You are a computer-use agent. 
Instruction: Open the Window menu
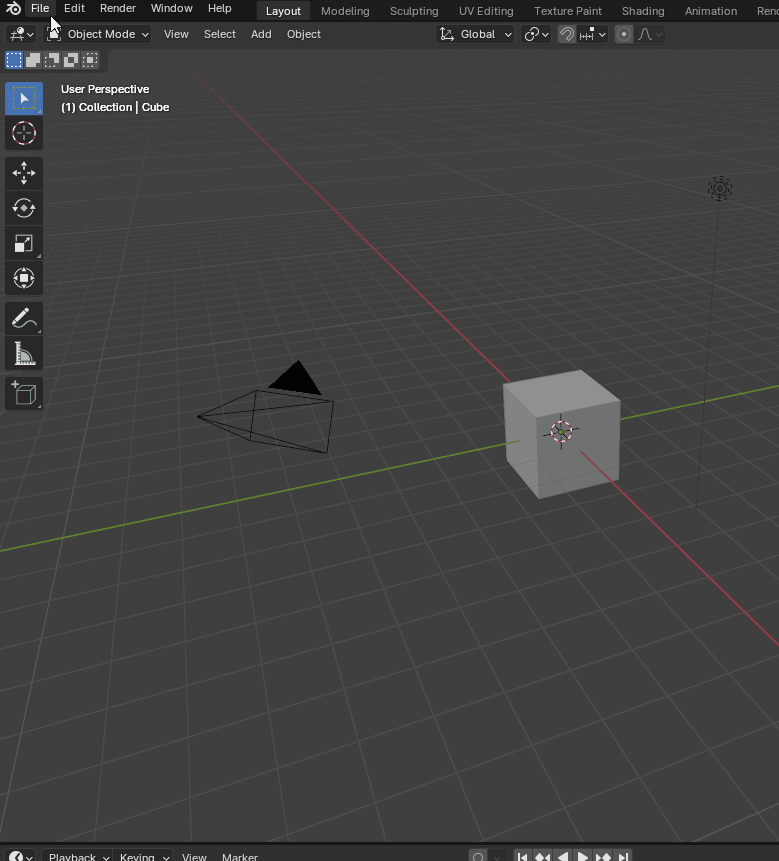point(171,8)
